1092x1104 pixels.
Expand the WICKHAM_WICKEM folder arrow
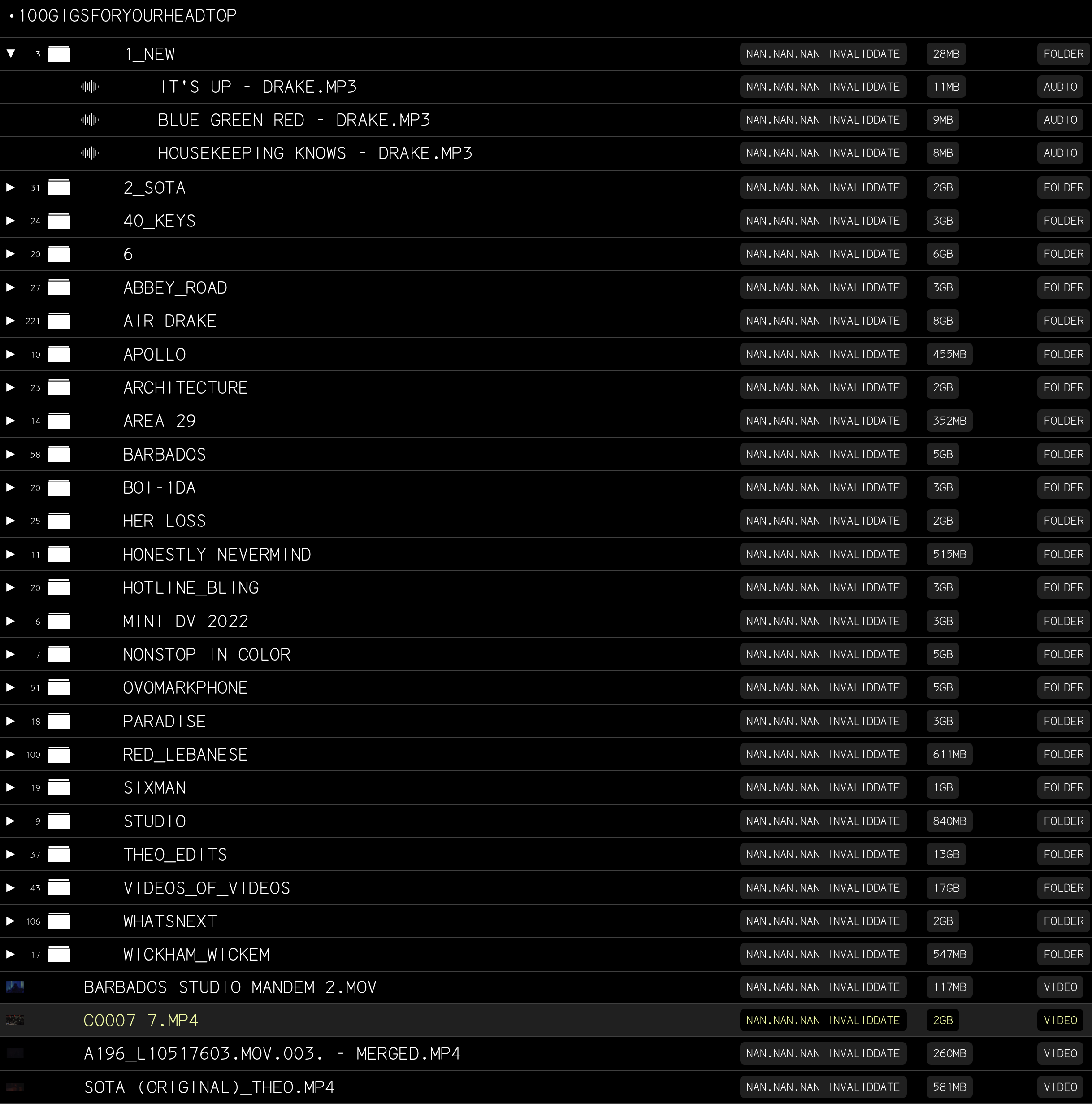pyautogui.click(x=10, y=954)
